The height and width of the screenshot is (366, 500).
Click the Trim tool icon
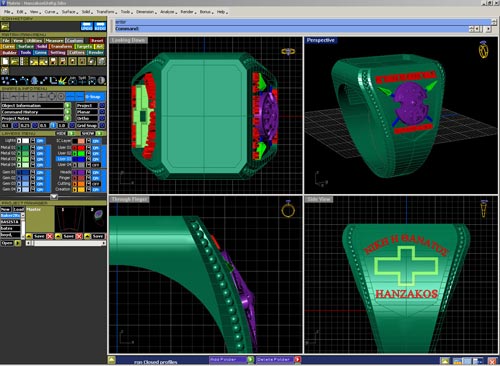pyautogui.click(x=92, y=80)
